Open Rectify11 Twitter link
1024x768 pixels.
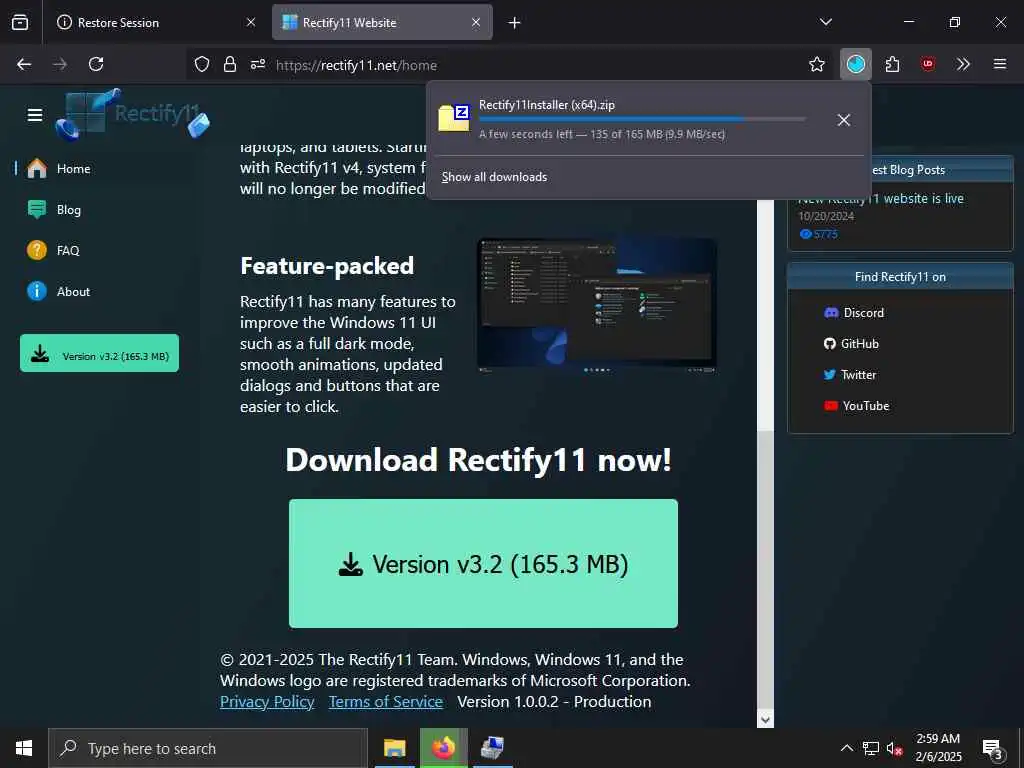pyautogui.click(x=850, y=375)
